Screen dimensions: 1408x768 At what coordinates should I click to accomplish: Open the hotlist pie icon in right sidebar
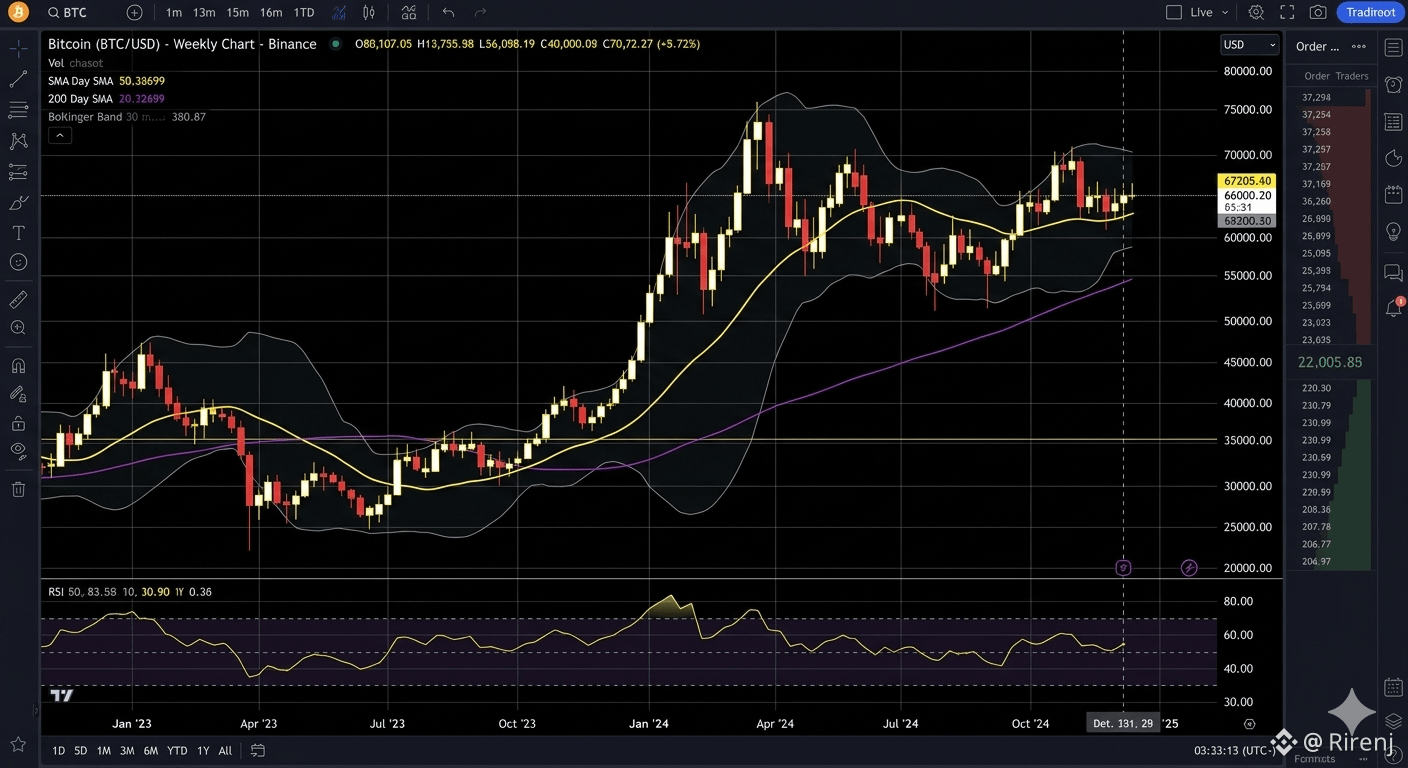pos(1393,158)
